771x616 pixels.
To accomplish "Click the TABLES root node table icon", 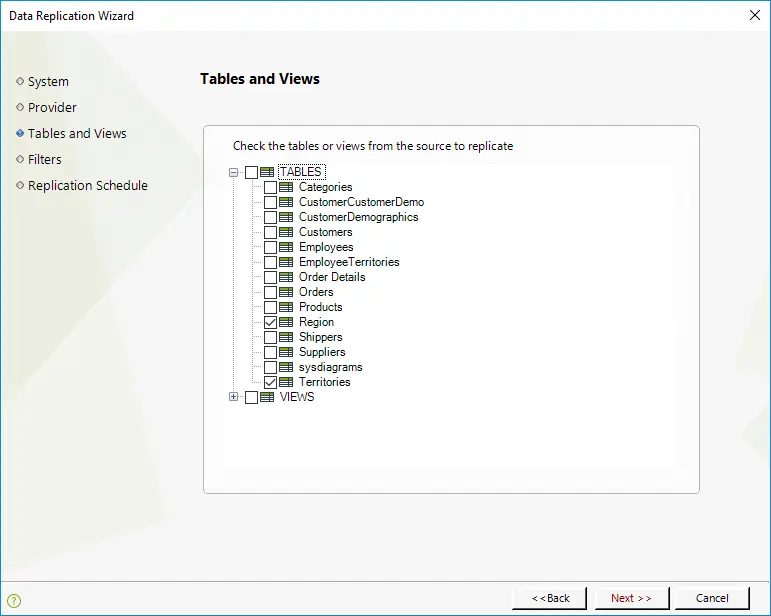I will point(267,172).
